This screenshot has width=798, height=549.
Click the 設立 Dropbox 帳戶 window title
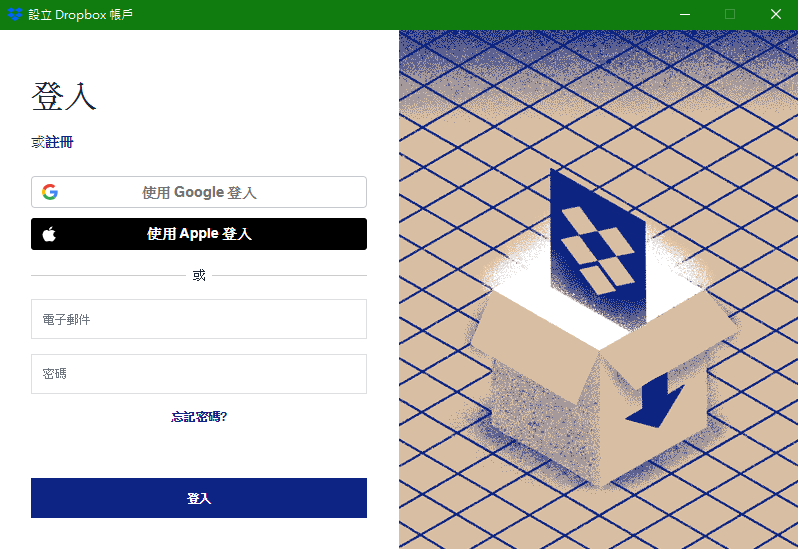pyautogui.click(x=81, y=14)
